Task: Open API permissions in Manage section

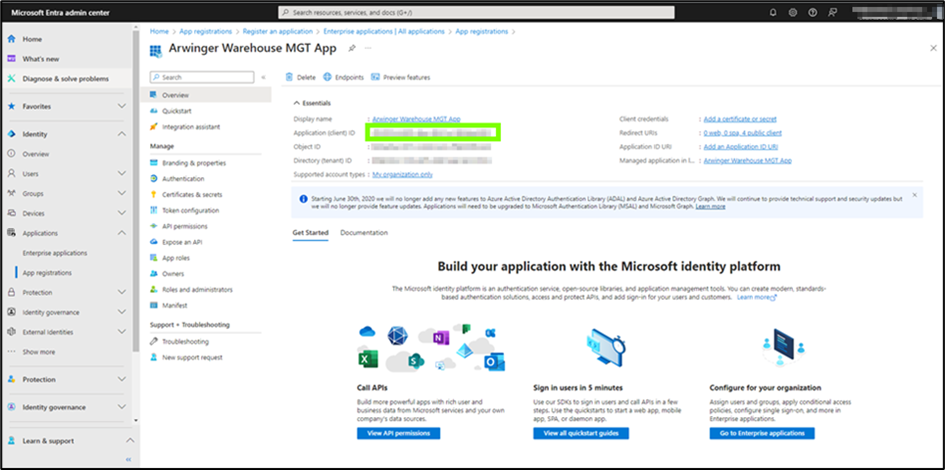Action: [184, 226]
